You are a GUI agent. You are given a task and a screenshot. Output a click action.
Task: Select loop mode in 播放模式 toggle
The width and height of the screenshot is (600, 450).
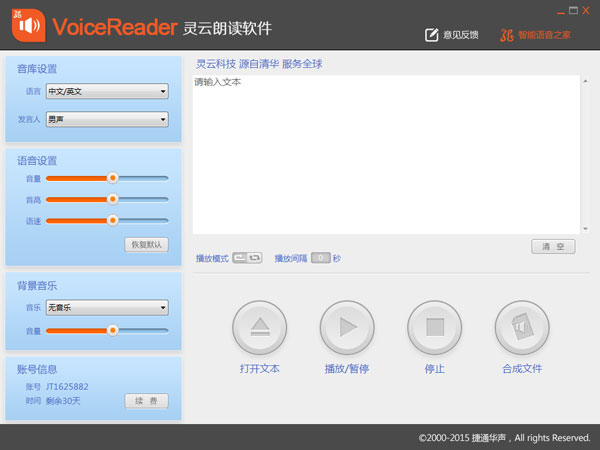(x=254, y=258)
